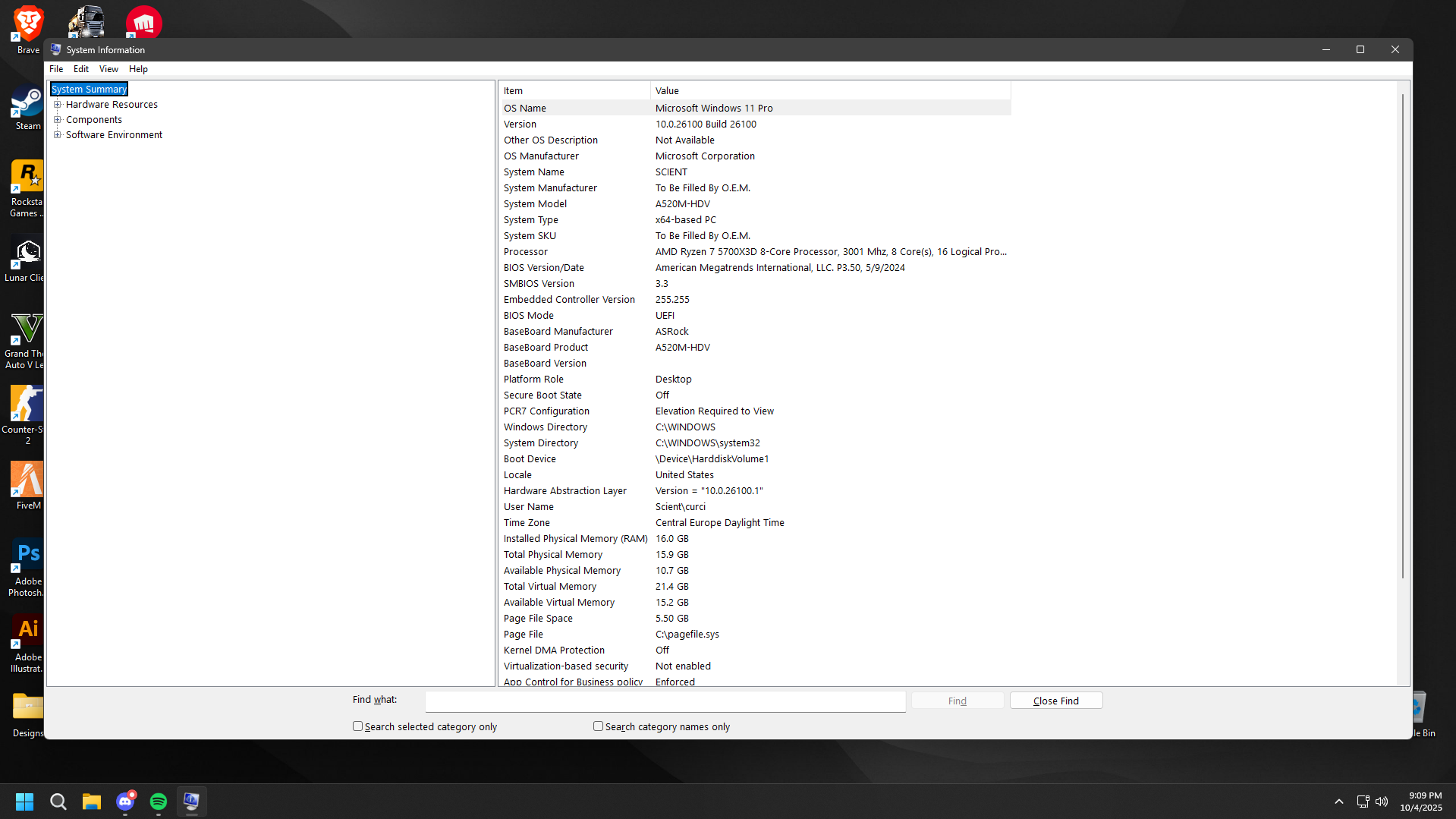Launch Steam from the desktop

click(x=27, y=108)
